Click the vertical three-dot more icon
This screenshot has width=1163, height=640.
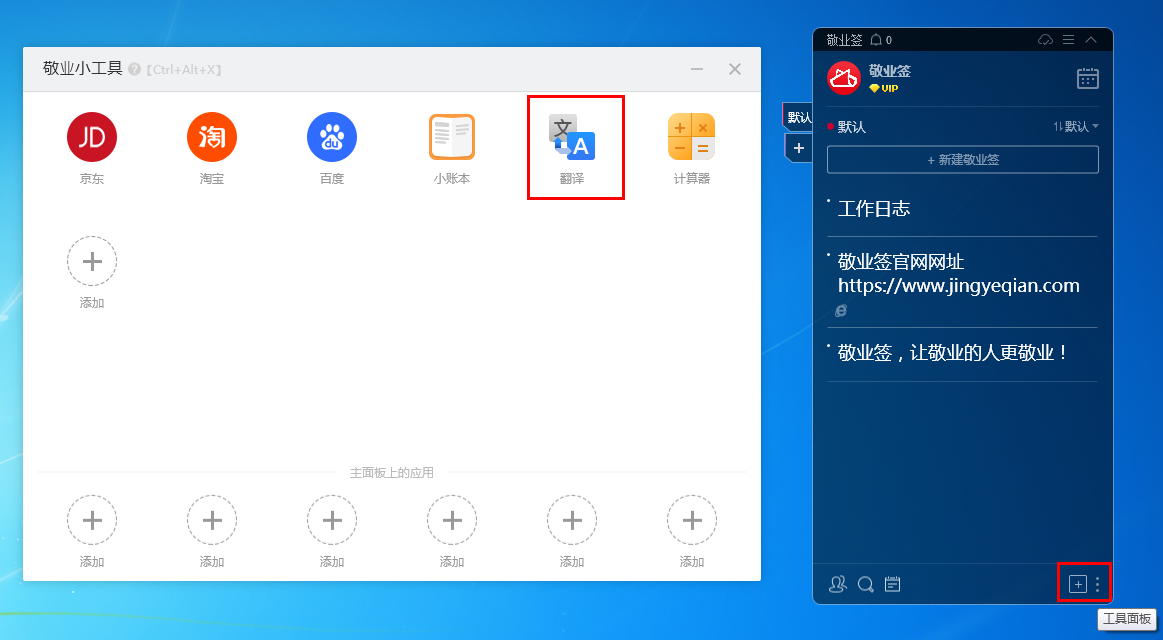click(1098, 584)
